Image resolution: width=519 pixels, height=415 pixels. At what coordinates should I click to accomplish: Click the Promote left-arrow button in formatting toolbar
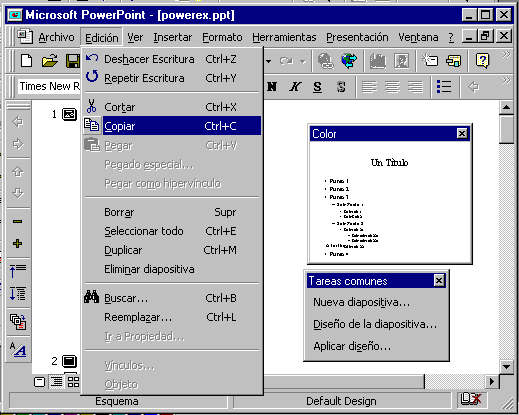pyautogui.click(x=473, y=87)
